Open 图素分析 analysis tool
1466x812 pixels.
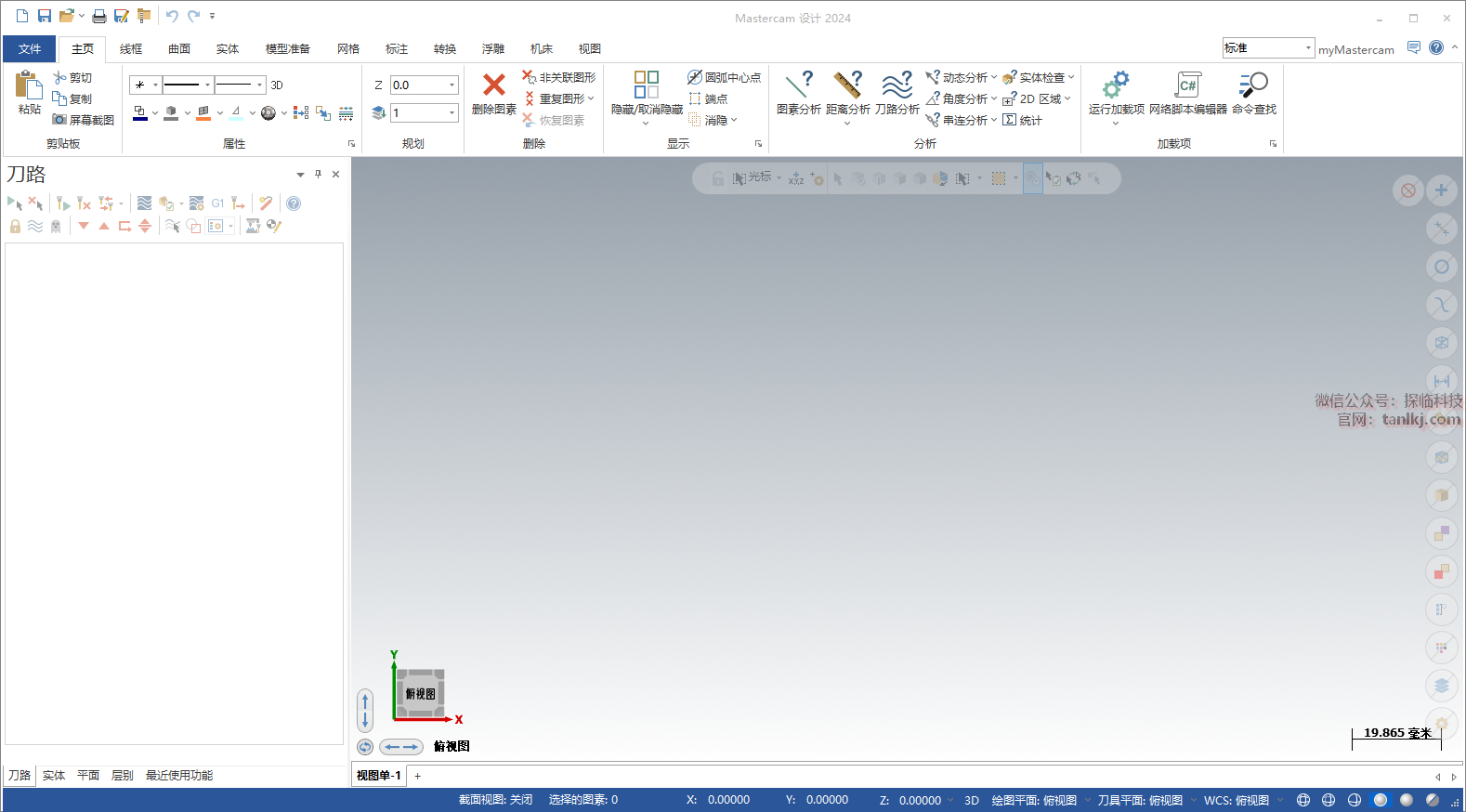click(798, 85)
